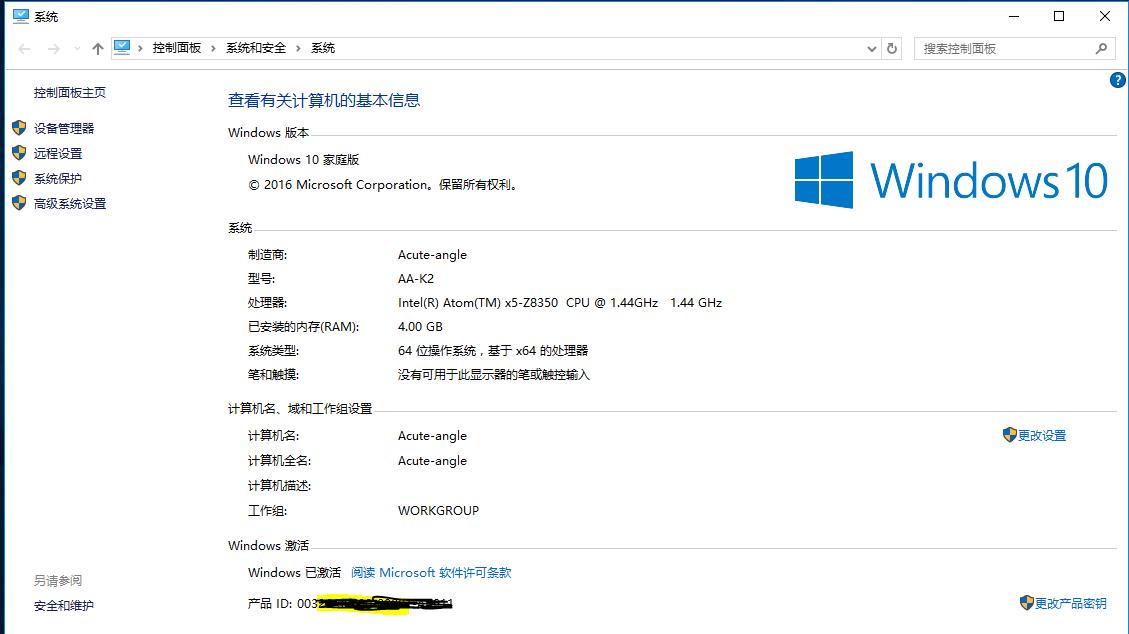Expand chevron after 控制面板 breadcrumb
Image resolution: width=1129 pixels, height=634 pixels.
coord(213,48)
